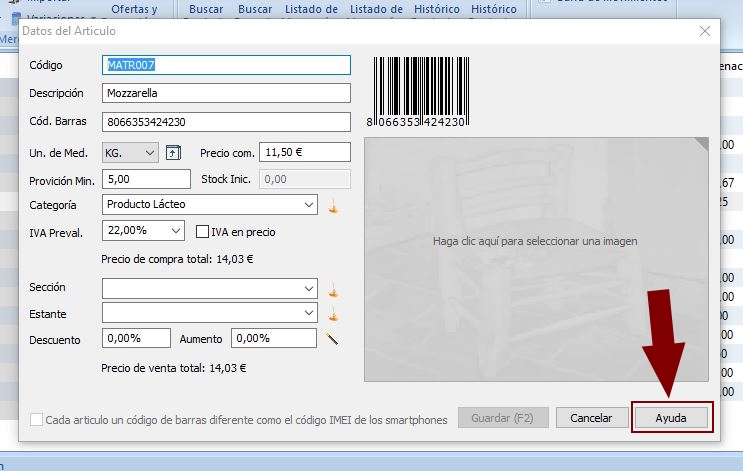
Task: Click the broom icon next to Estante
Action: [334, 314]
